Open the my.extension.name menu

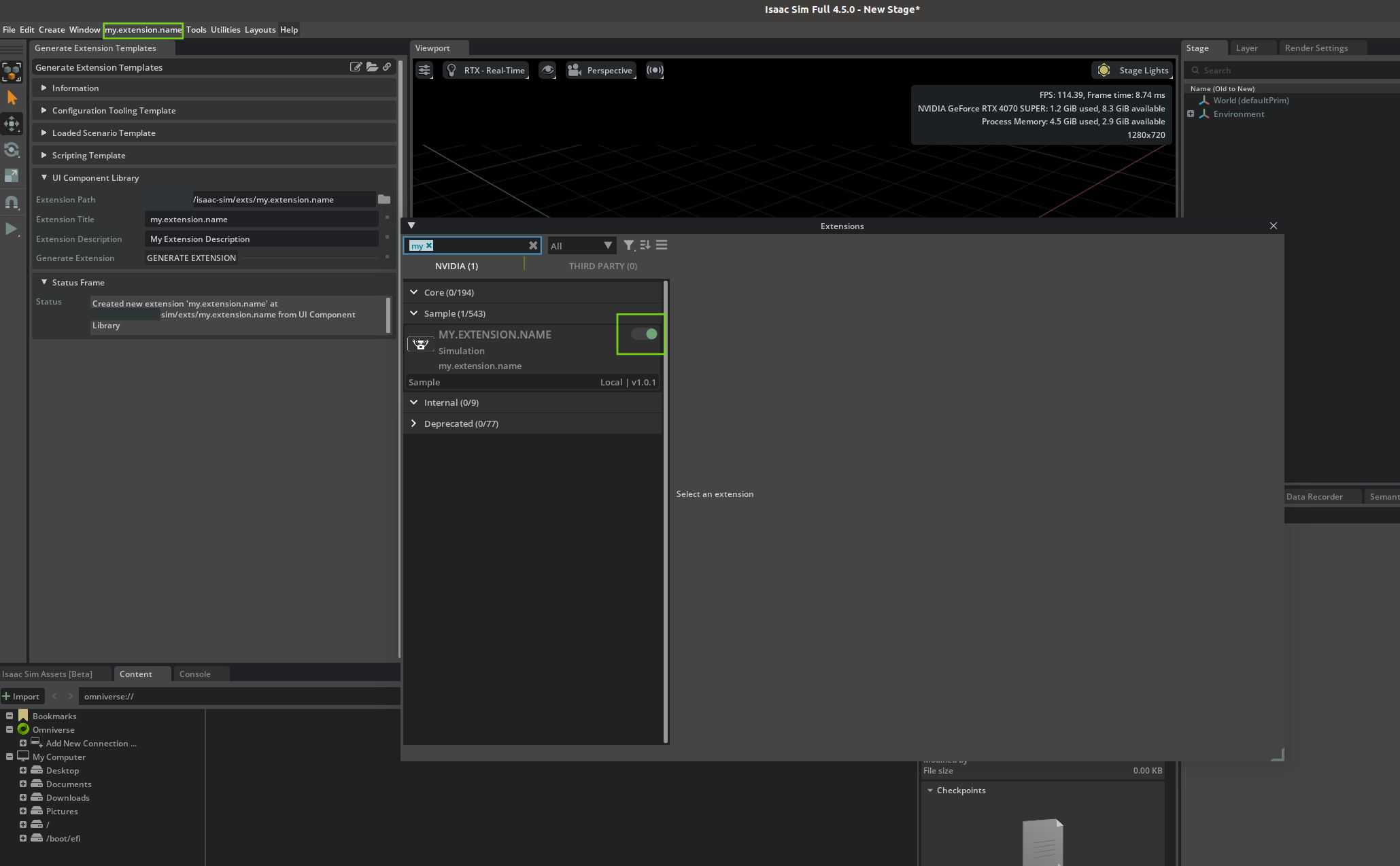(x=143, y=30)
